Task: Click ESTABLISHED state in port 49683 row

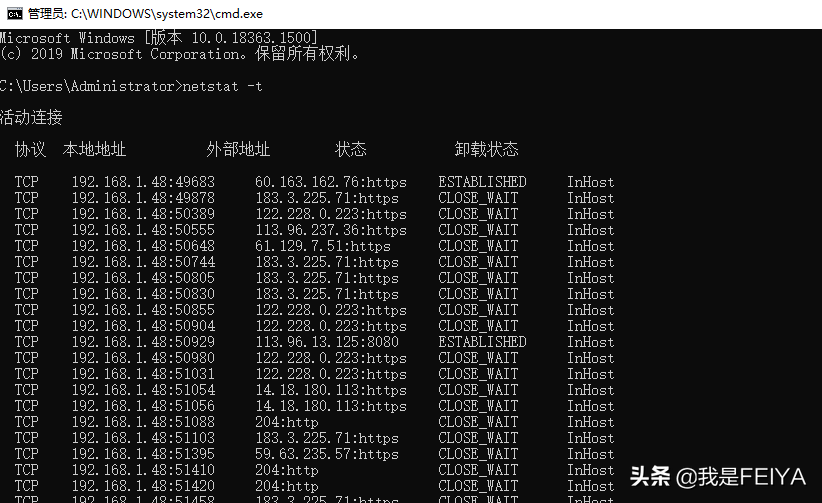Action: click(x=482, y=182)
